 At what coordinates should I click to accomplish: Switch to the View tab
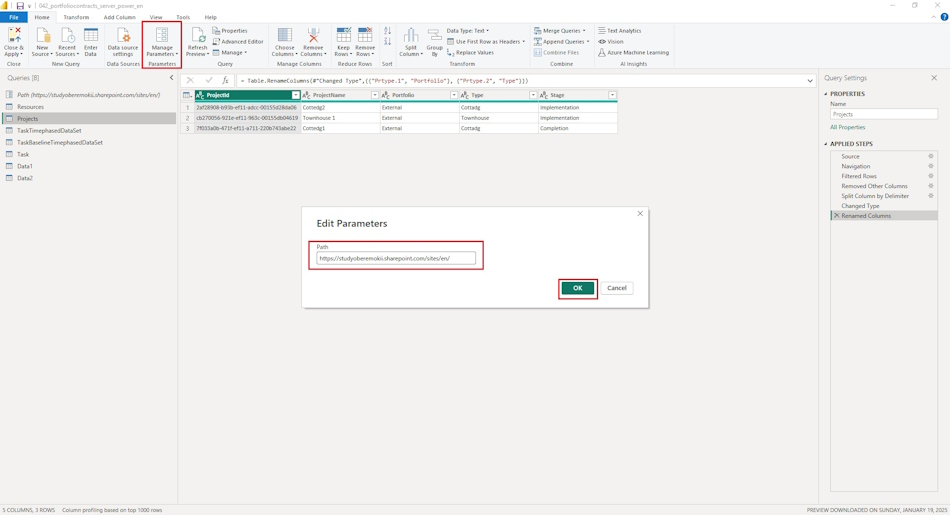156,18
